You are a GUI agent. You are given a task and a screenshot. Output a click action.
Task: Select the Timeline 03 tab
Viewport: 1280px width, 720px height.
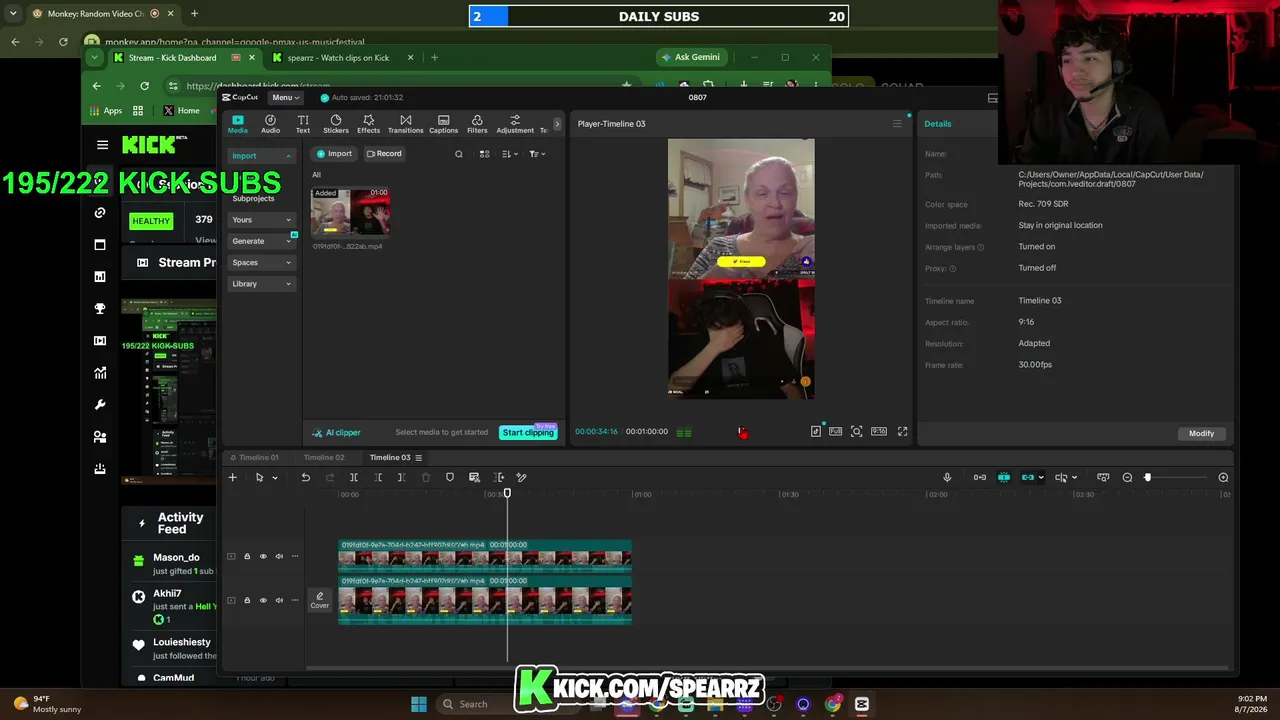pos(390,458)
